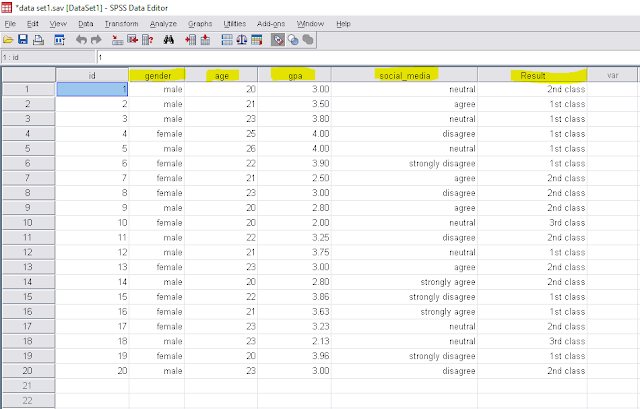This screenshot has height=409, width=640.
Task: Open the Variables info icon with question mark
Action: pos(148,40)
